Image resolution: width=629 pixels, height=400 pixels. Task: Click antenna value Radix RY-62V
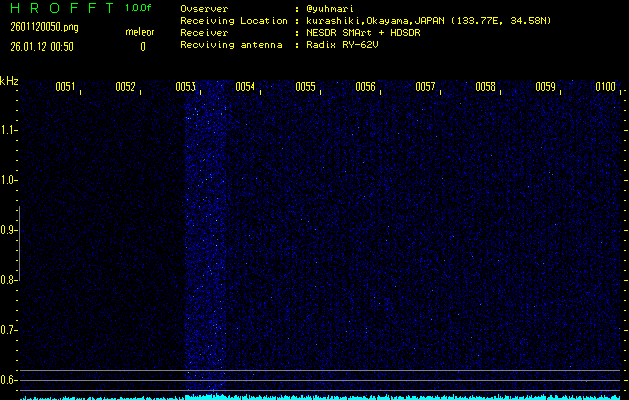342,45
